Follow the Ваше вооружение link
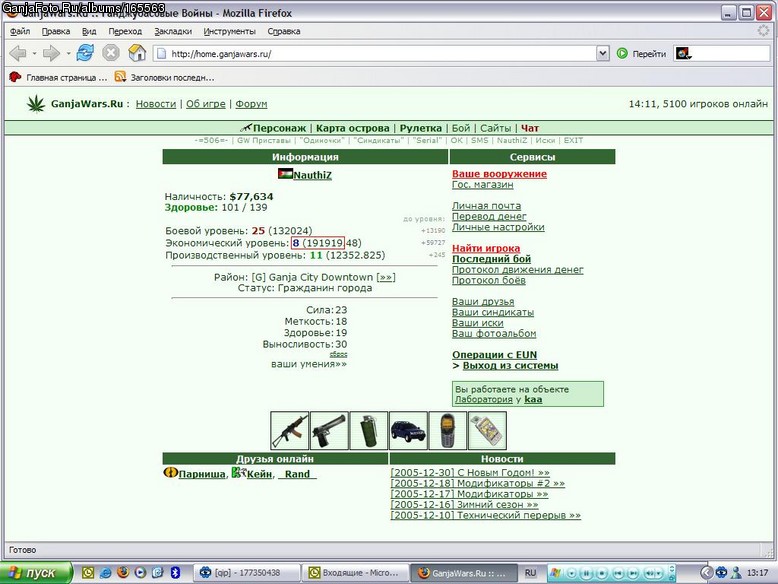 click(x=499, y=174)
